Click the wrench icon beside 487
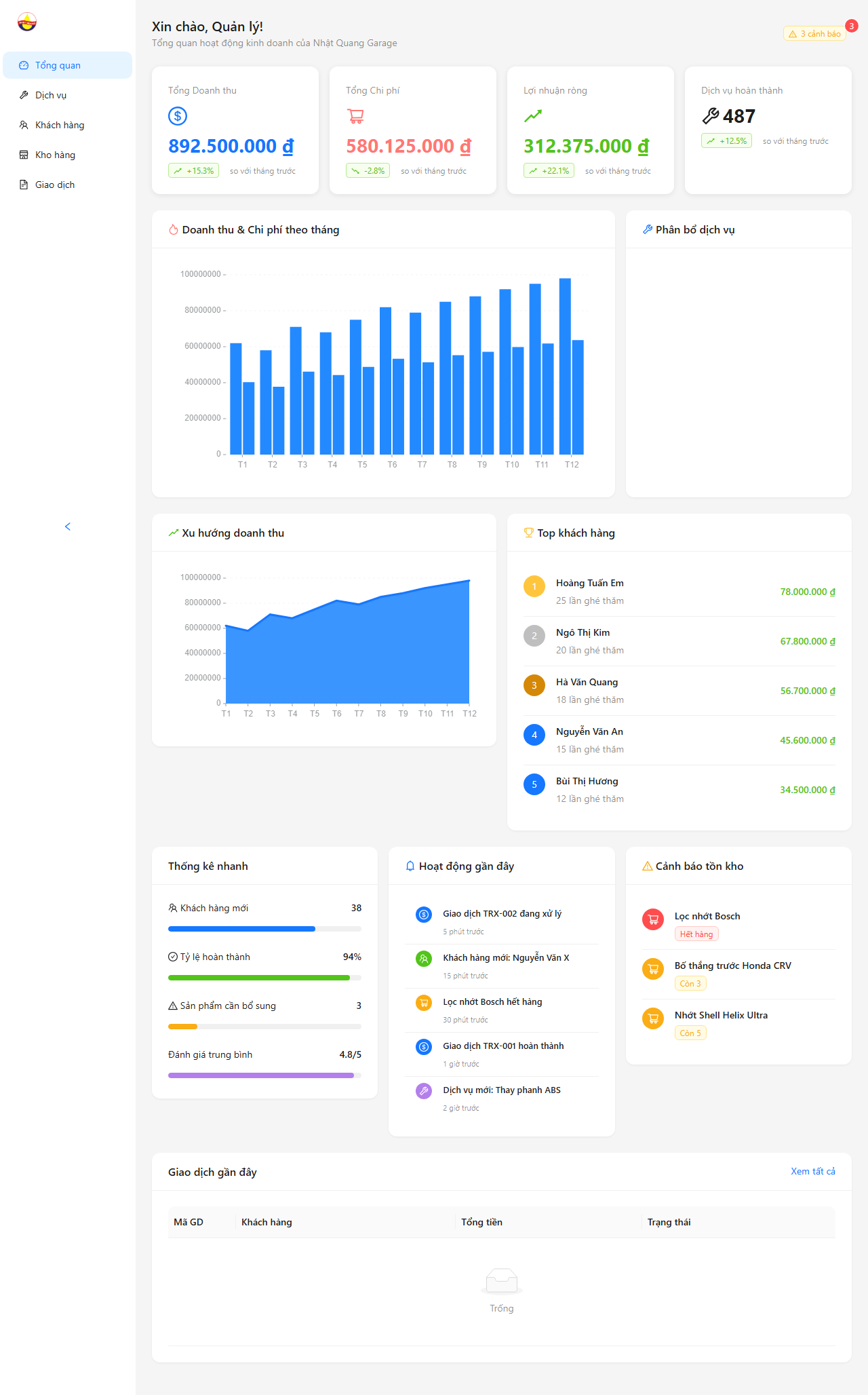The height and width of the screenshot is (1395, 868). tap(711, 116)
